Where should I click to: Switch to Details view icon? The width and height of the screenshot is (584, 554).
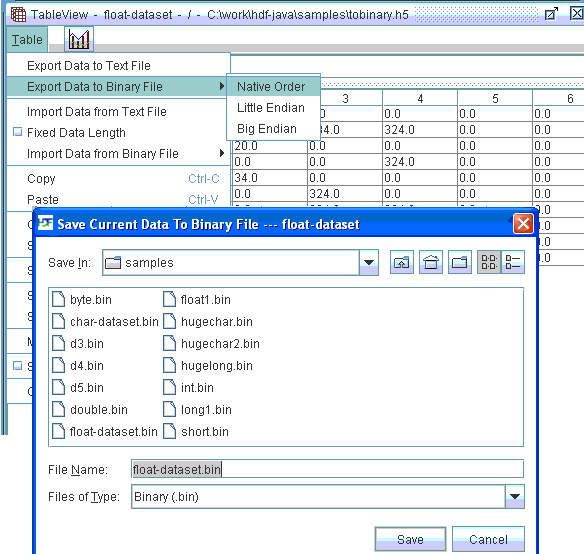[513, 262]
